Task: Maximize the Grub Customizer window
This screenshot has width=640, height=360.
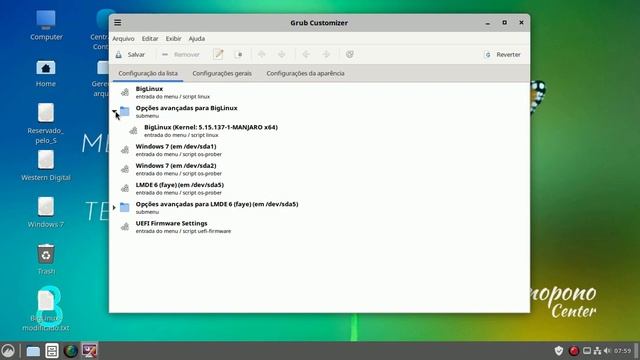Action: point(504,22)
